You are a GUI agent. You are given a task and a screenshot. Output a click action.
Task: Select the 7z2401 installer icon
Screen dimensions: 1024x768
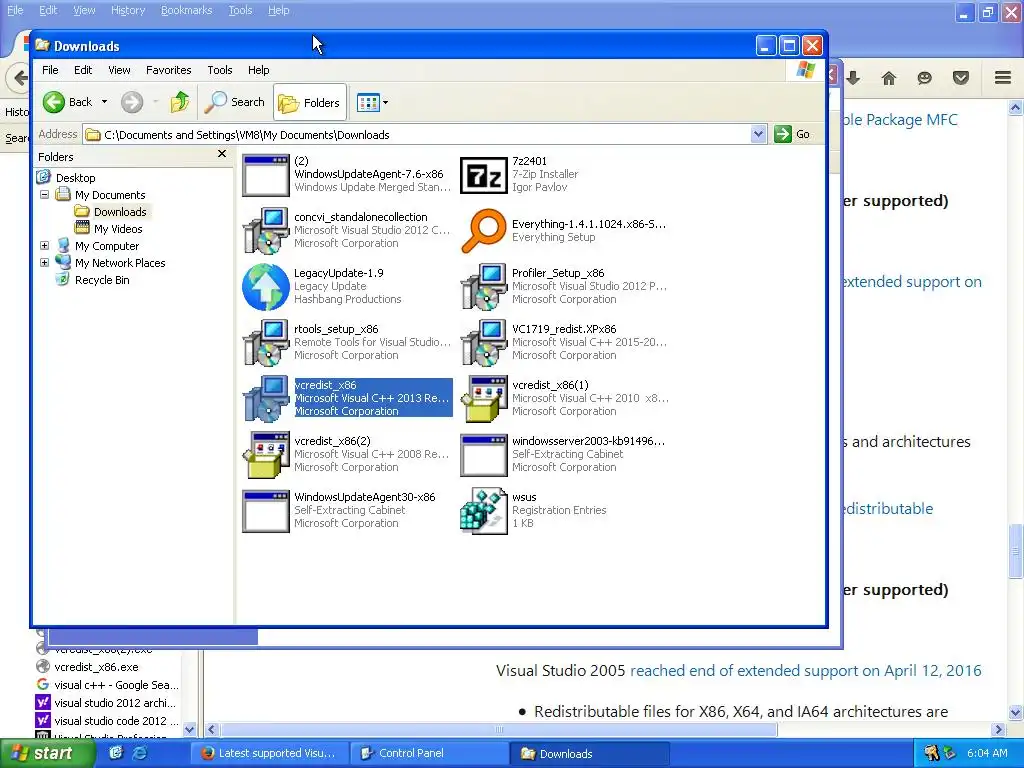coord(483,175)
